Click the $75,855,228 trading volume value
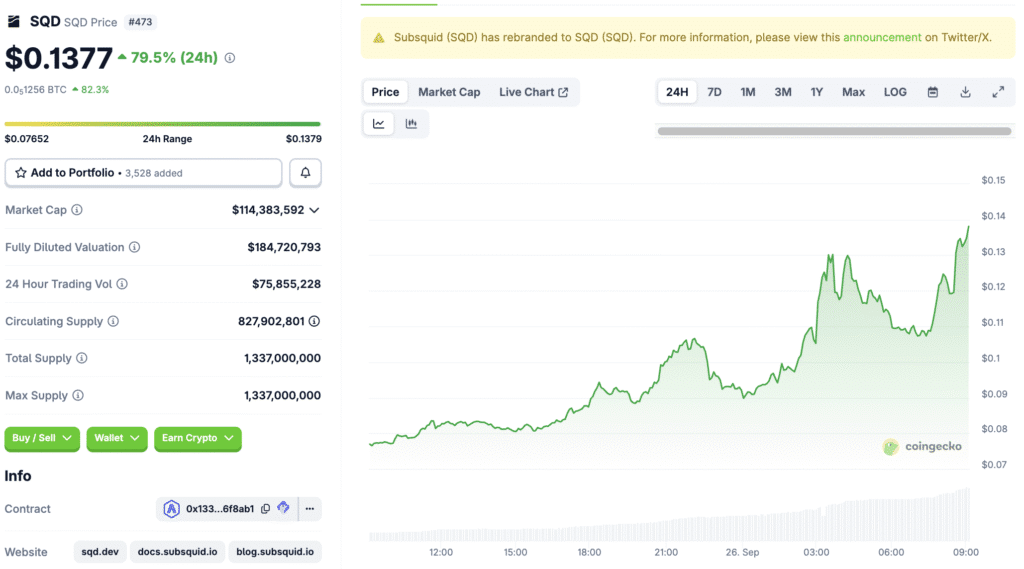1024x569 pixels. (286, 284)
